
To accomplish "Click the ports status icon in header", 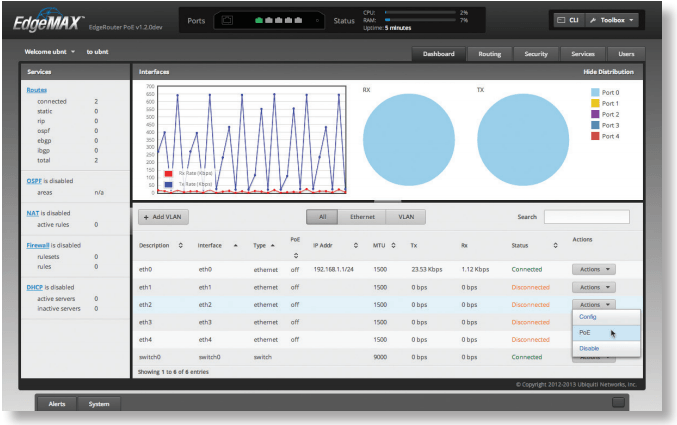I will pos(228,20).
